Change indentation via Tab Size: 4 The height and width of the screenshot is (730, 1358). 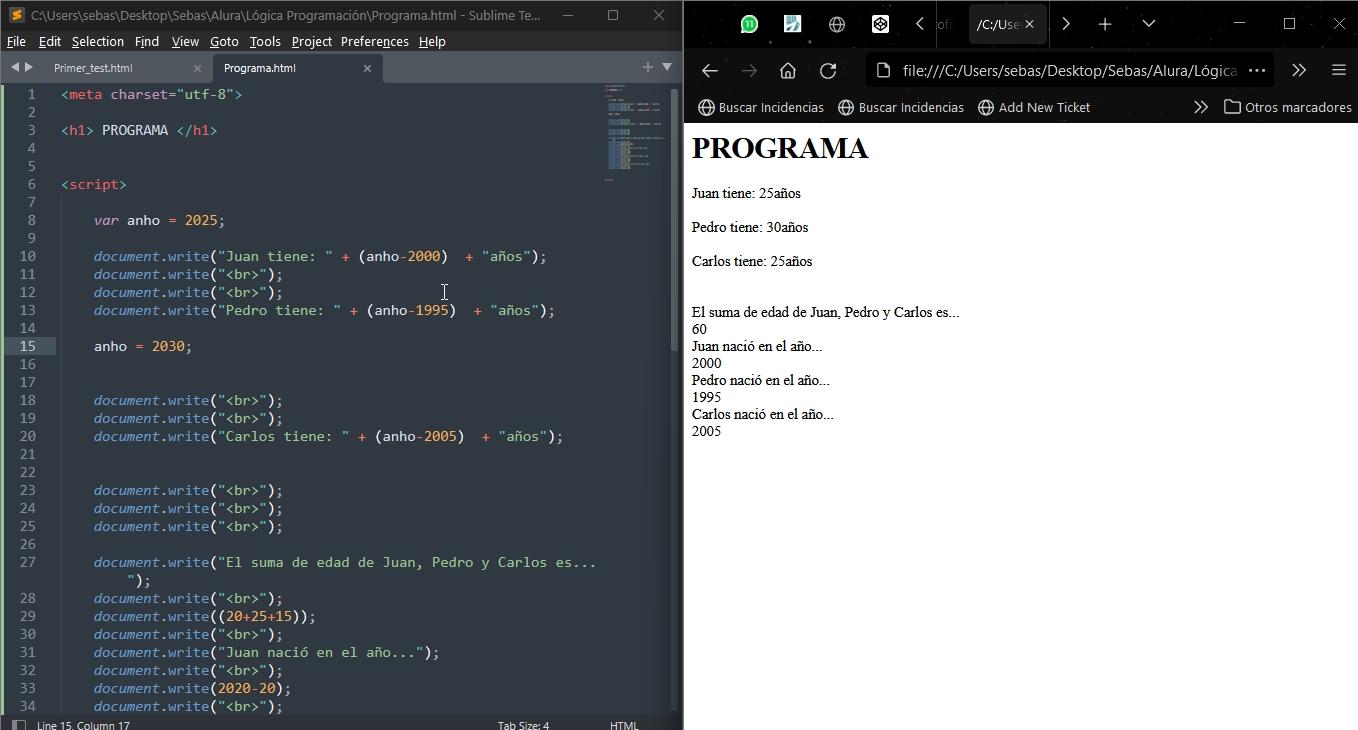pyautogui.click(x=523, y=725)
